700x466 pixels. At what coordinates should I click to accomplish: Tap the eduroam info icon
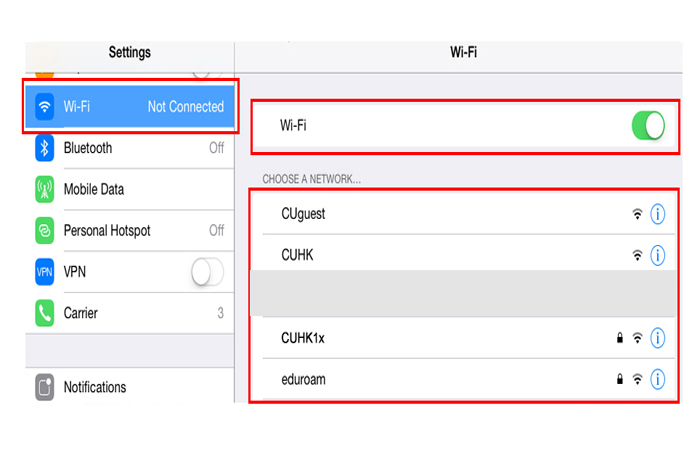657,379
